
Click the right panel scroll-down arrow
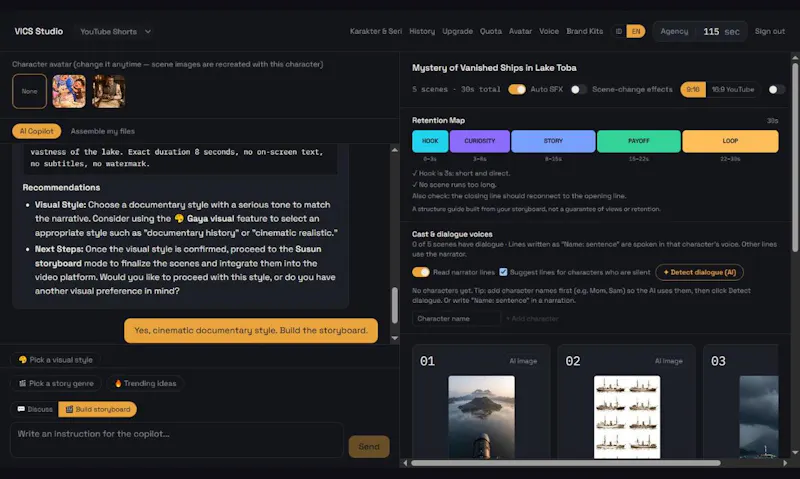[x=795, y=453]
